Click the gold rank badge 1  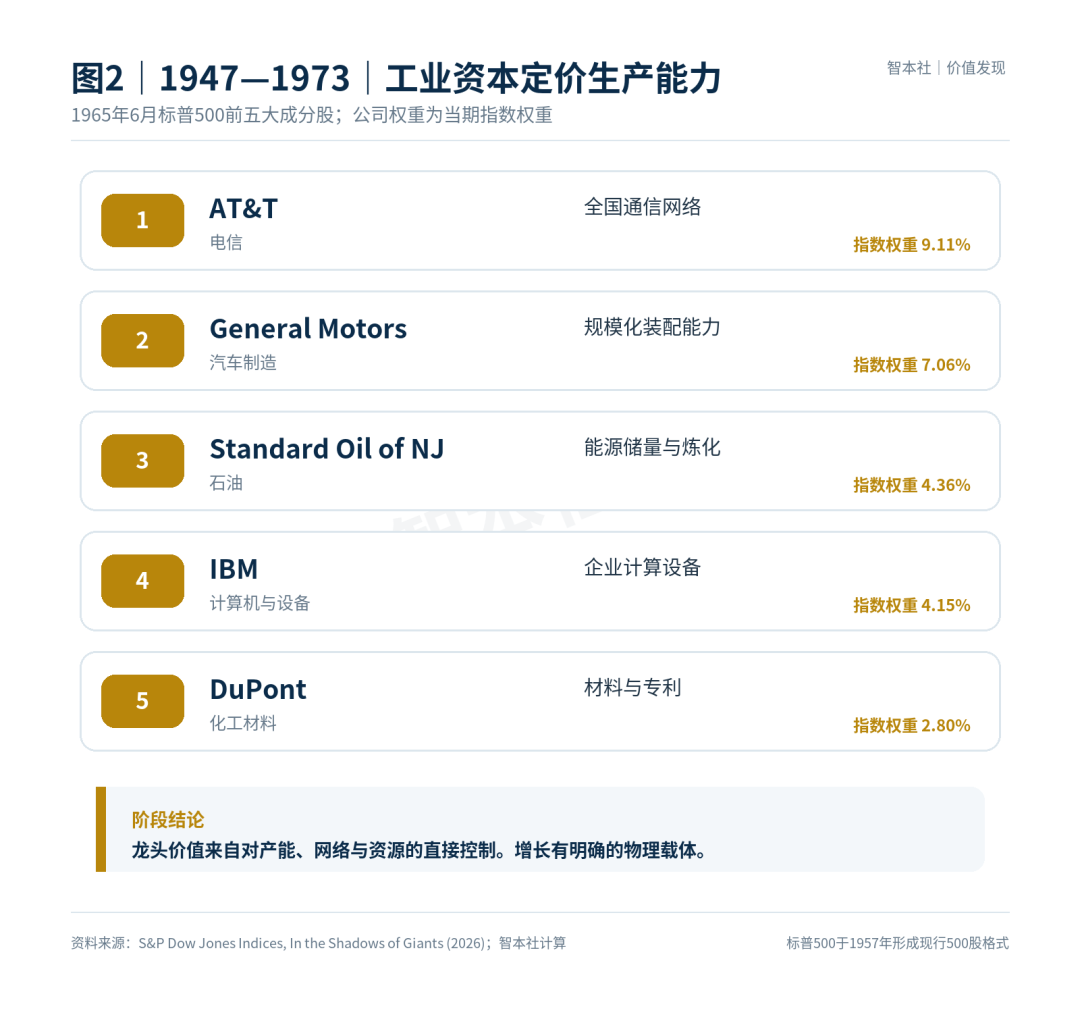143,220
